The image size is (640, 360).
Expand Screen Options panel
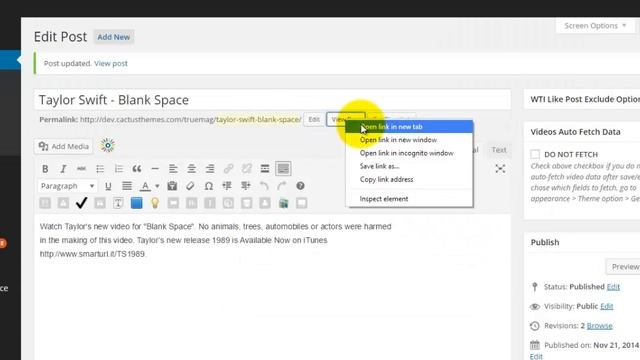coord(595,26)
